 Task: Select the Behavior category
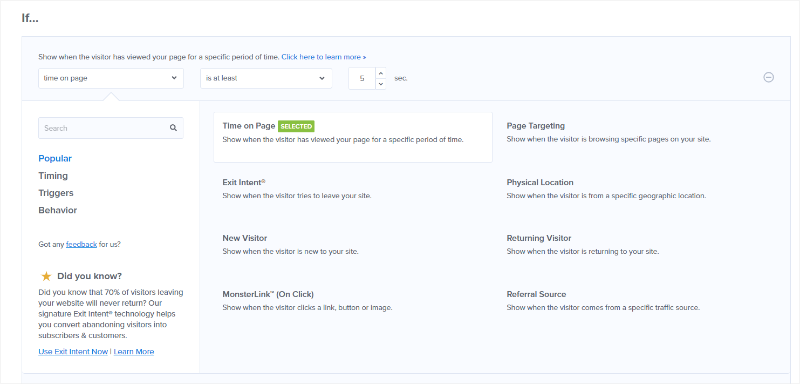tap(58, 211)
